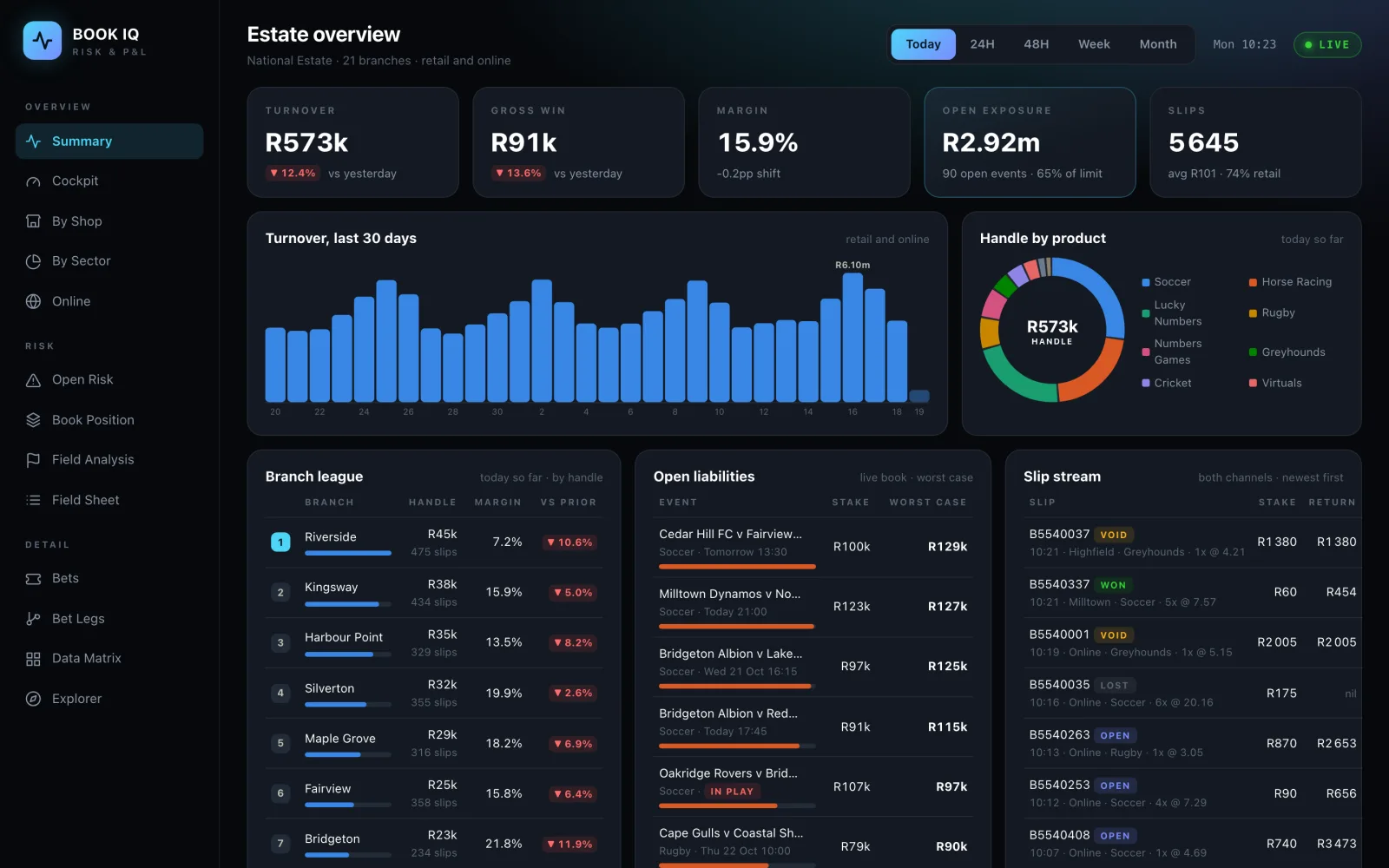Click the LIVE status badge
Viewport: 1389px width, 868px height.
pos(1327,44)
